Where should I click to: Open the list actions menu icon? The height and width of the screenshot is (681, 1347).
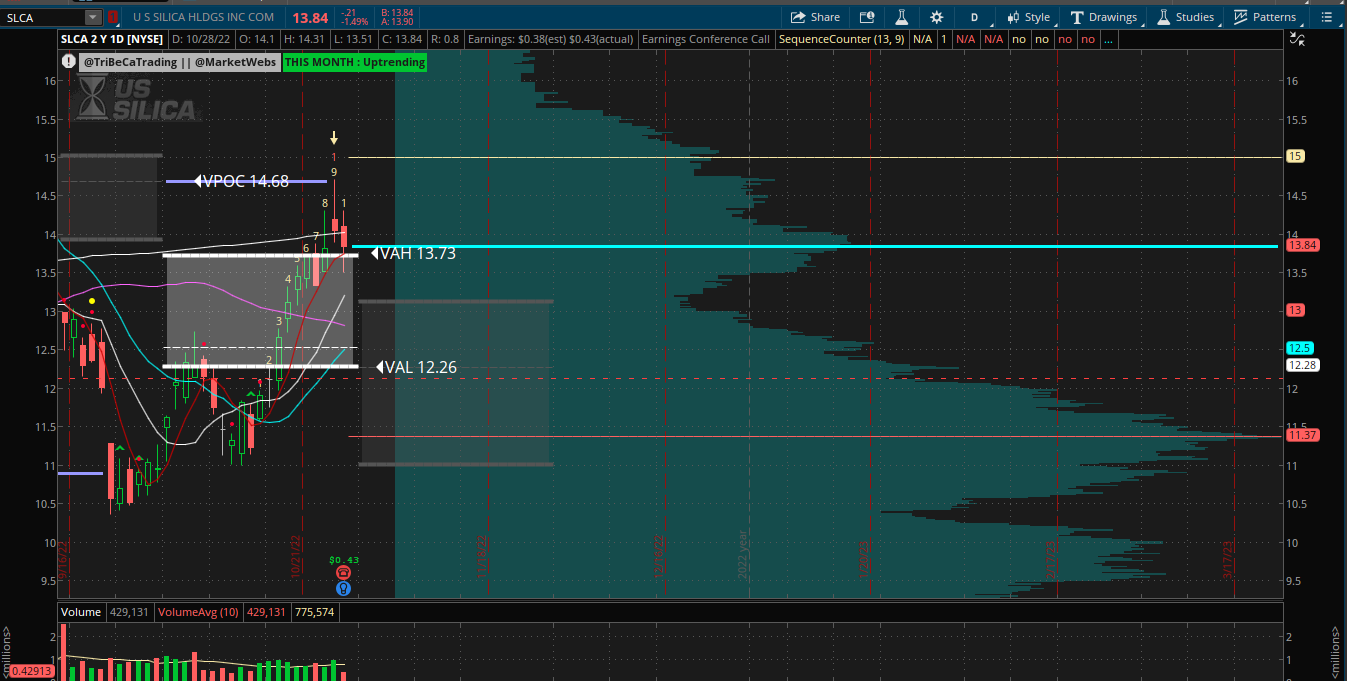click(1327, 17)
